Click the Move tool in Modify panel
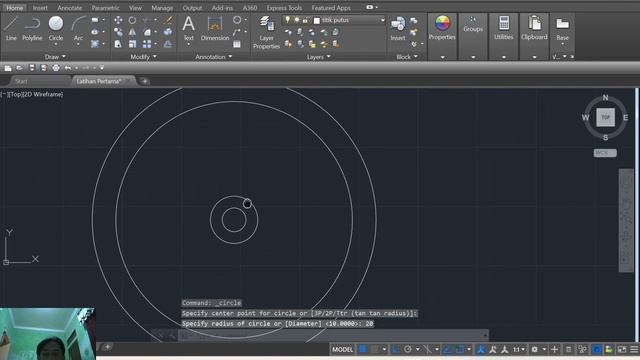The height and width of the screenshot is (360, 640). click(x=118, y=20)
